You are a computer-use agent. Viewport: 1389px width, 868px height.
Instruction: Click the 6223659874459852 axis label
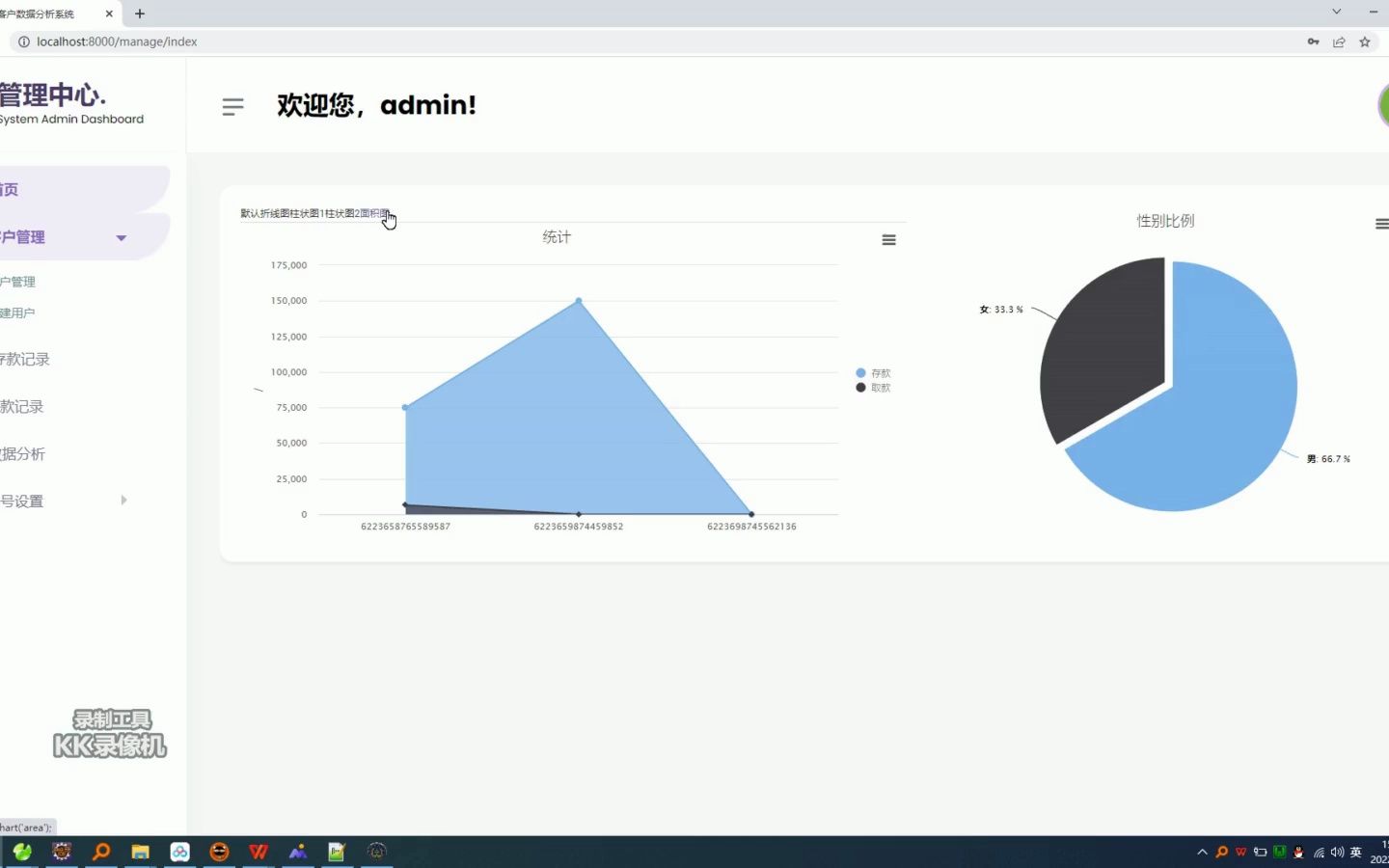pyautogui.click(x=579, y=527)
